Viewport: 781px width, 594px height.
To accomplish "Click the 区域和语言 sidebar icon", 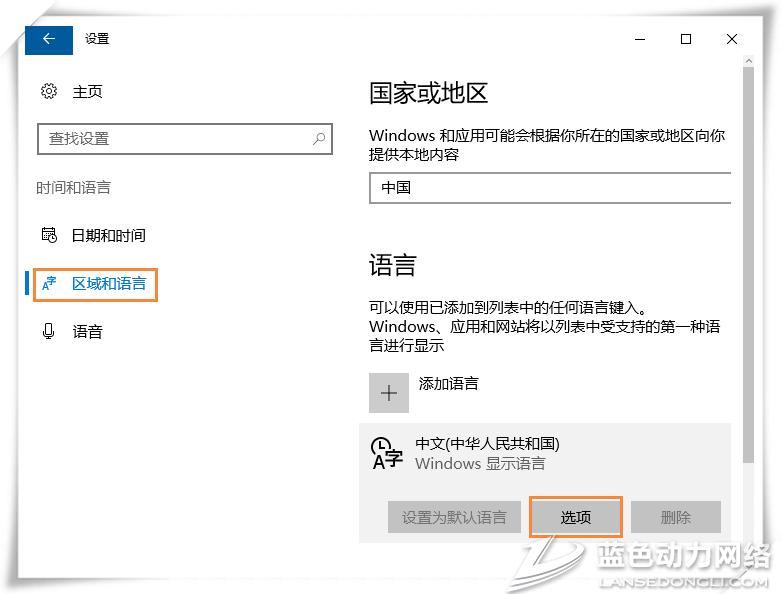I will coord(49,284).
